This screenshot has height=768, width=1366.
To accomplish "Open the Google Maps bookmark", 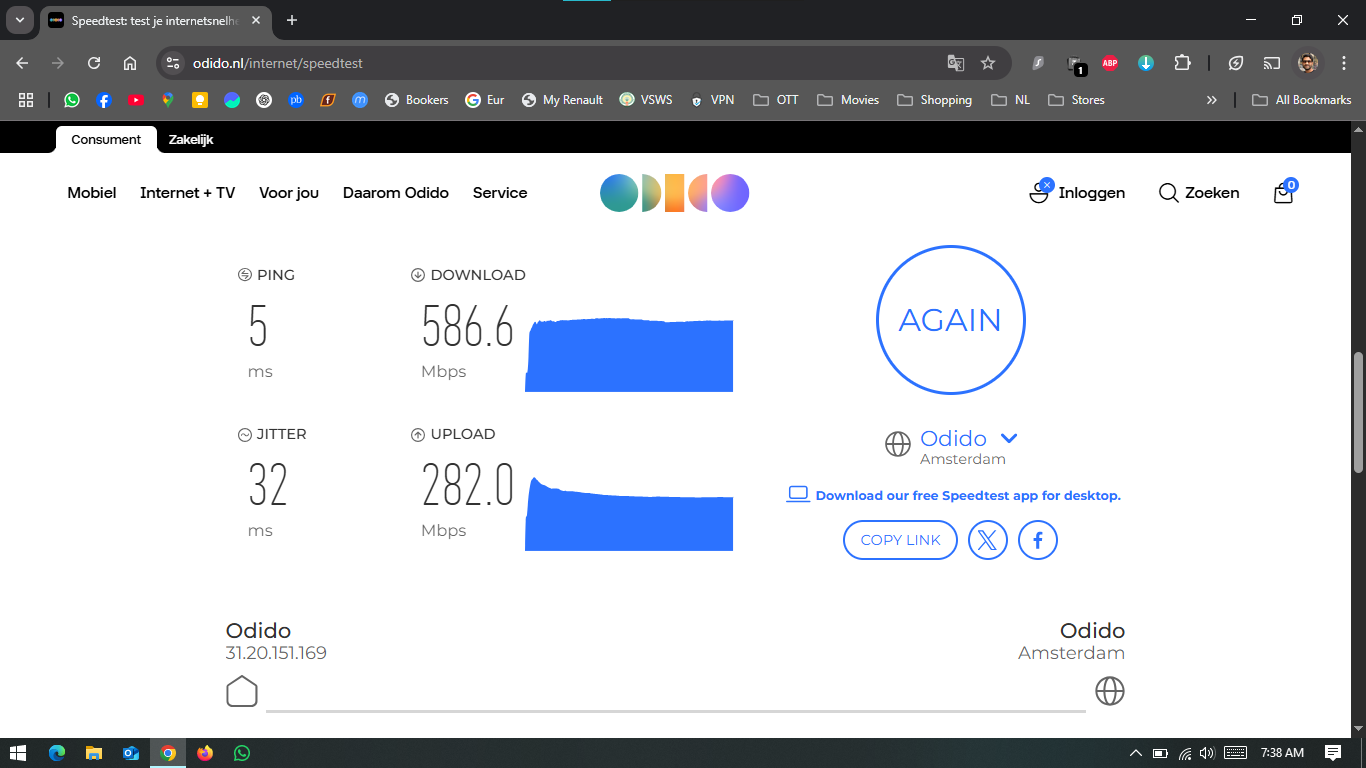I will (168, 100).
